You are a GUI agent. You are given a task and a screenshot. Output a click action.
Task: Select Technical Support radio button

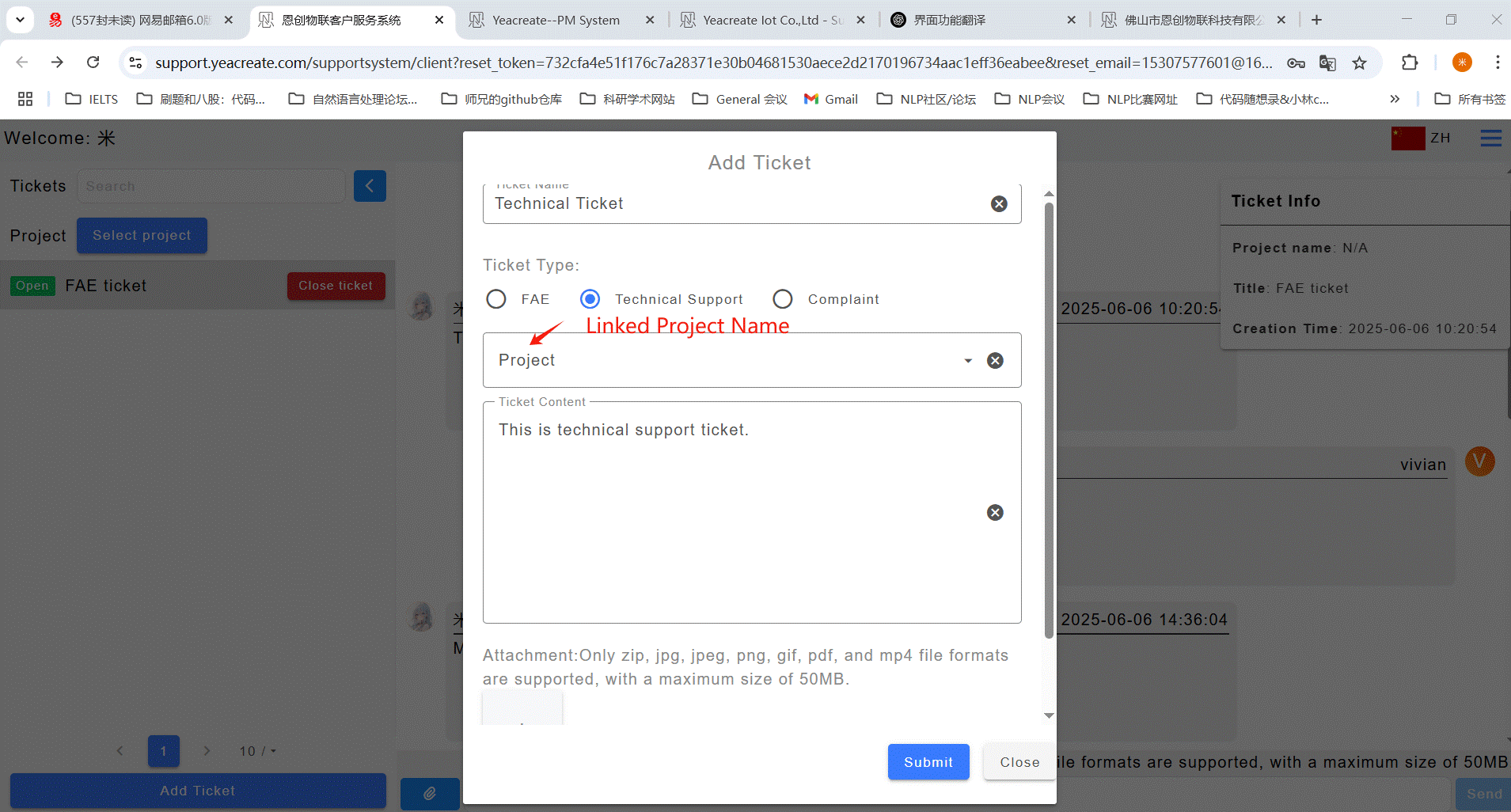tap(590, 299)
